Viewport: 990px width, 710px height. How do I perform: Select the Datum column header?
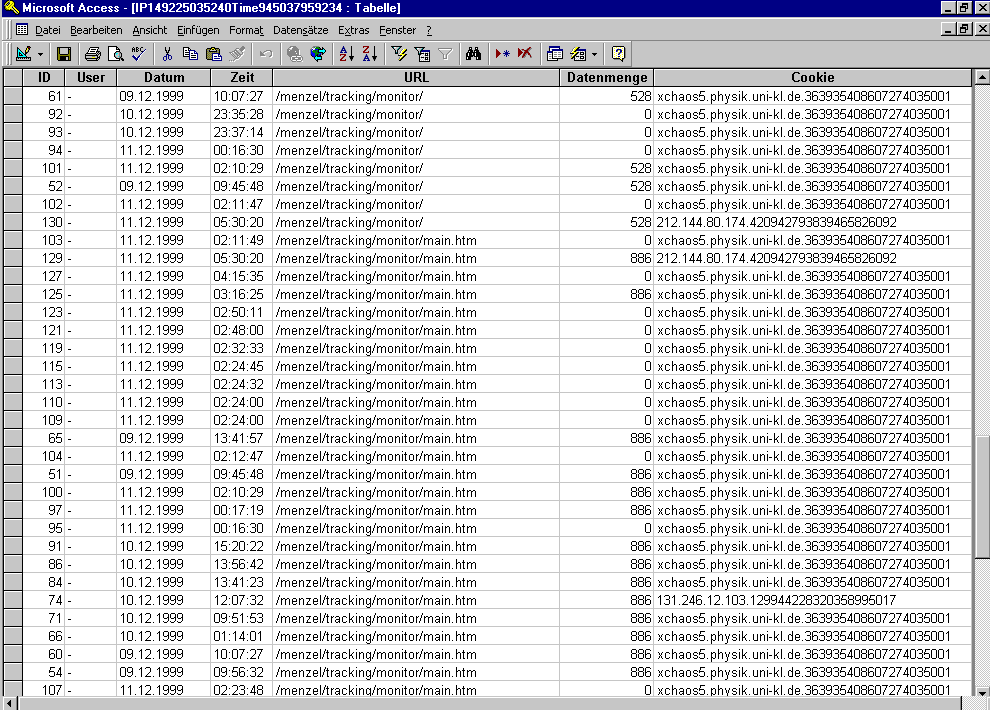[x=164, y=78]
